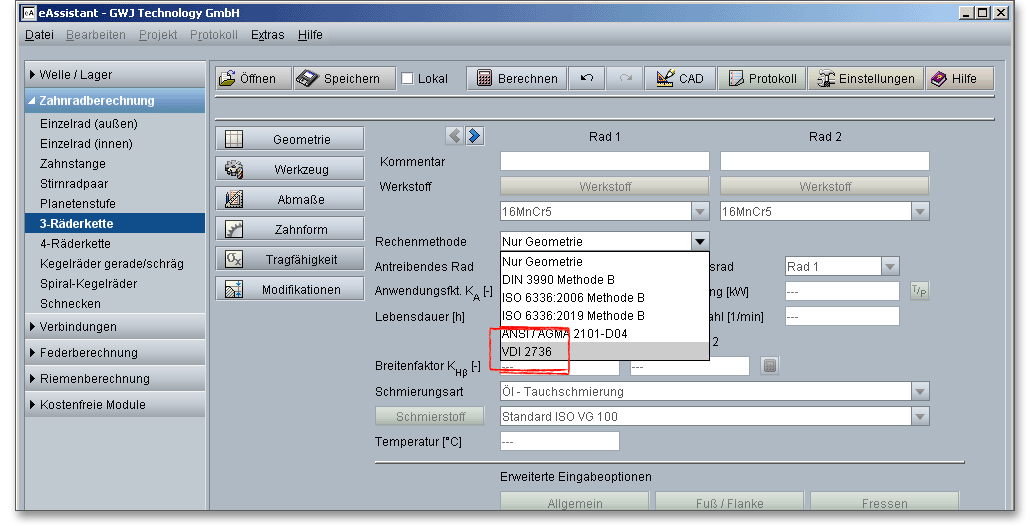Save with the Speichern button
Image resolution: width=1030 pixels, height=526 pixels.
pos(339,79)
